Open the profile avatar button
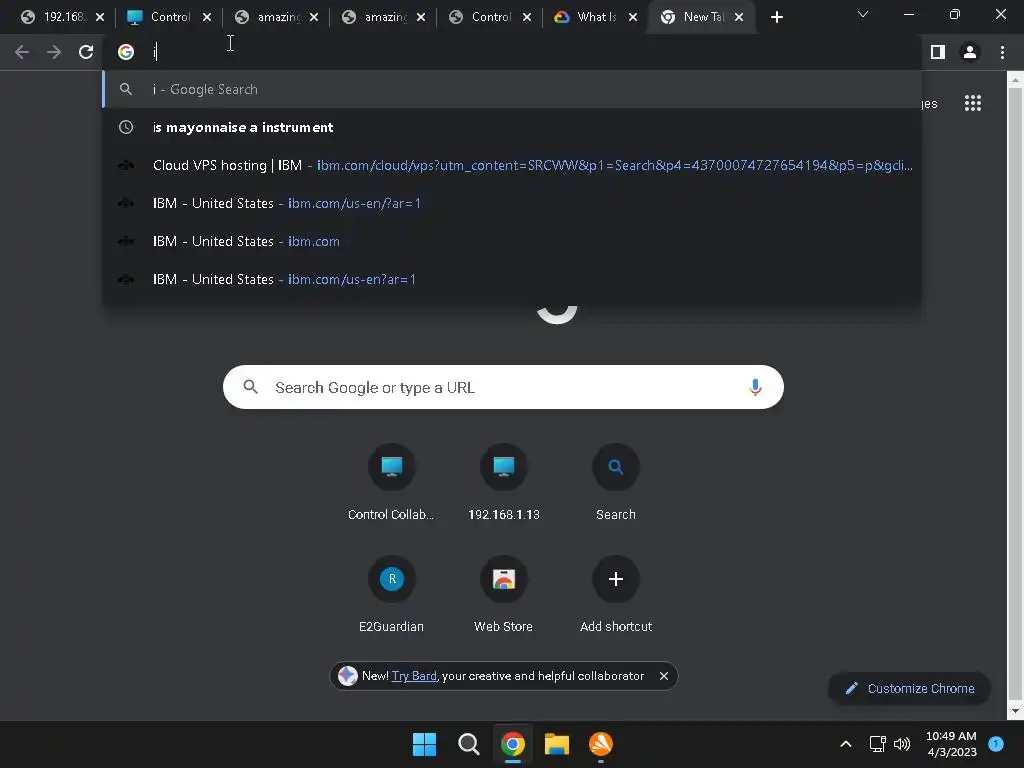This screenshot has height=768, width=1024. click(x=970, y=52)
